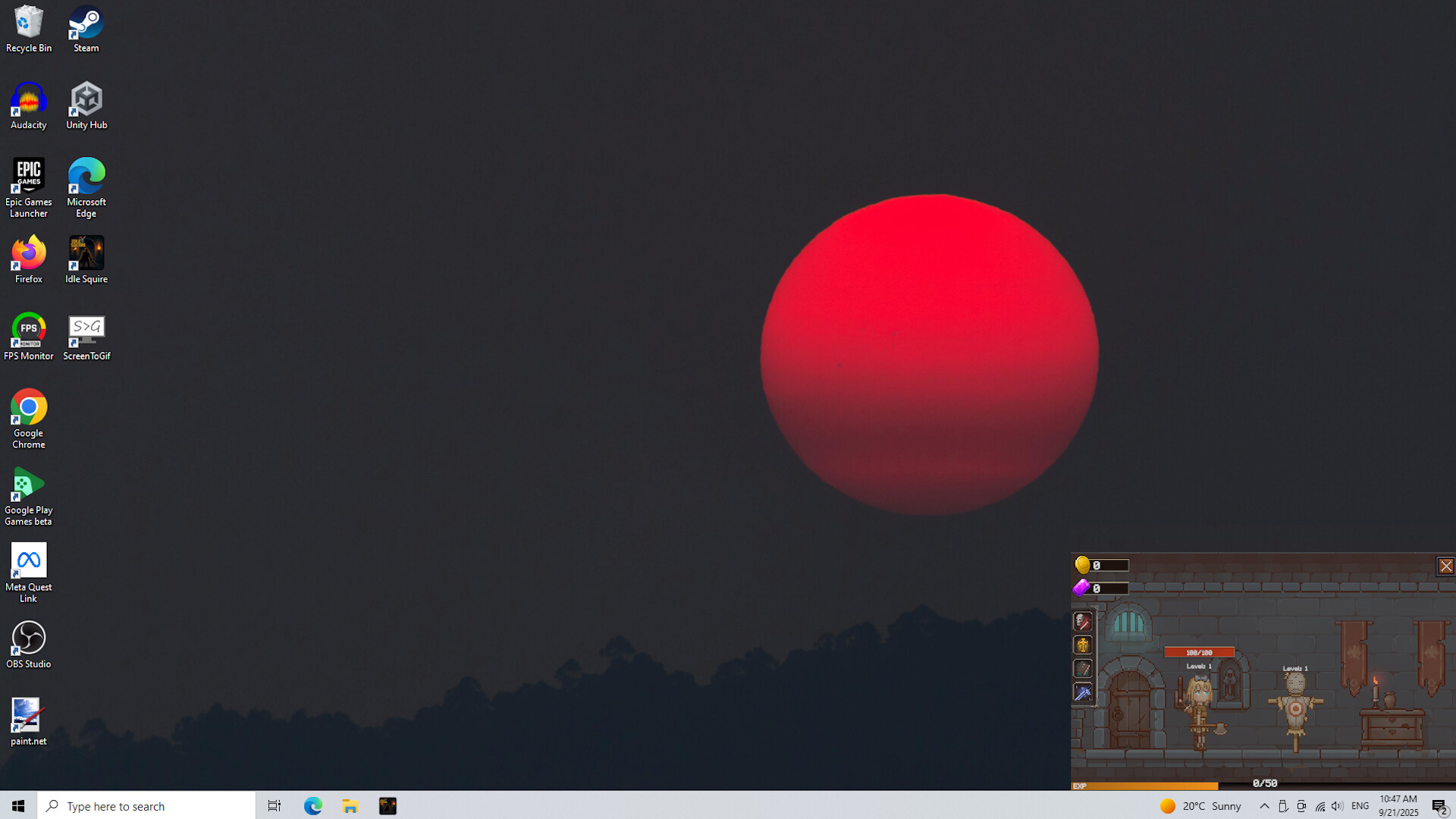
Task: Select the glowing sword equipment icon
Action: (x=1083, y=692)
